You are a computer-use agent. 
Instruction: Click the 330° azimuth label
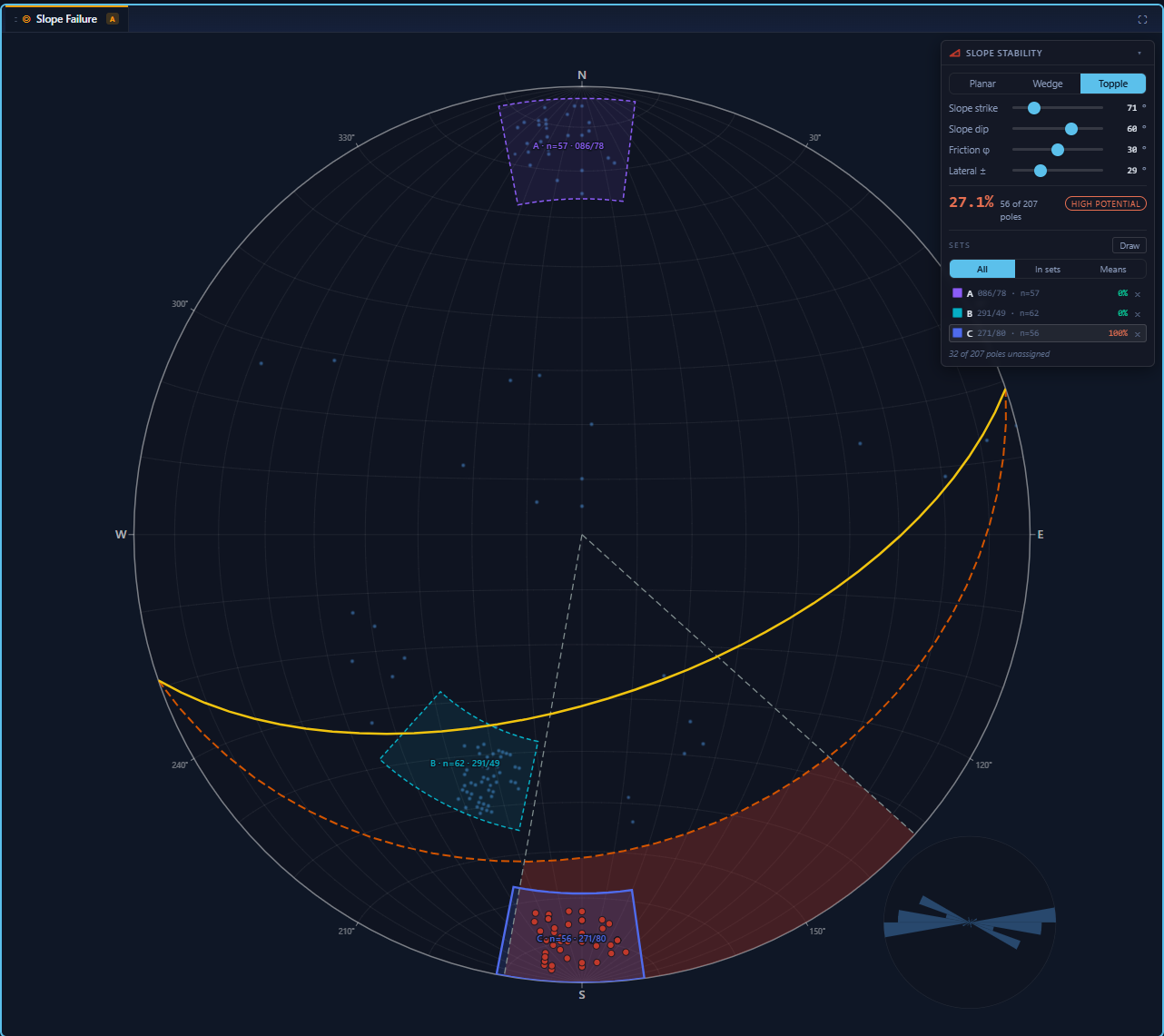click(347, 138)
